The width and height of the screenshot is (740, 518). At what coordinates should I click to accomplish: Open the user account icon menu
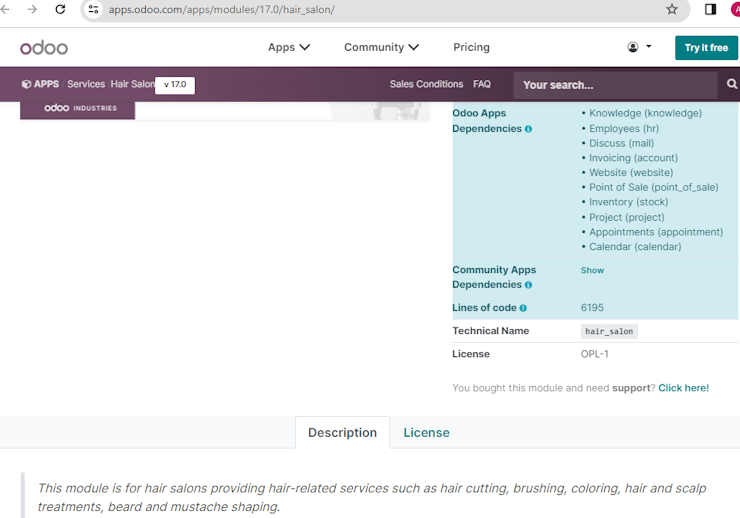[x=639, y=47]
